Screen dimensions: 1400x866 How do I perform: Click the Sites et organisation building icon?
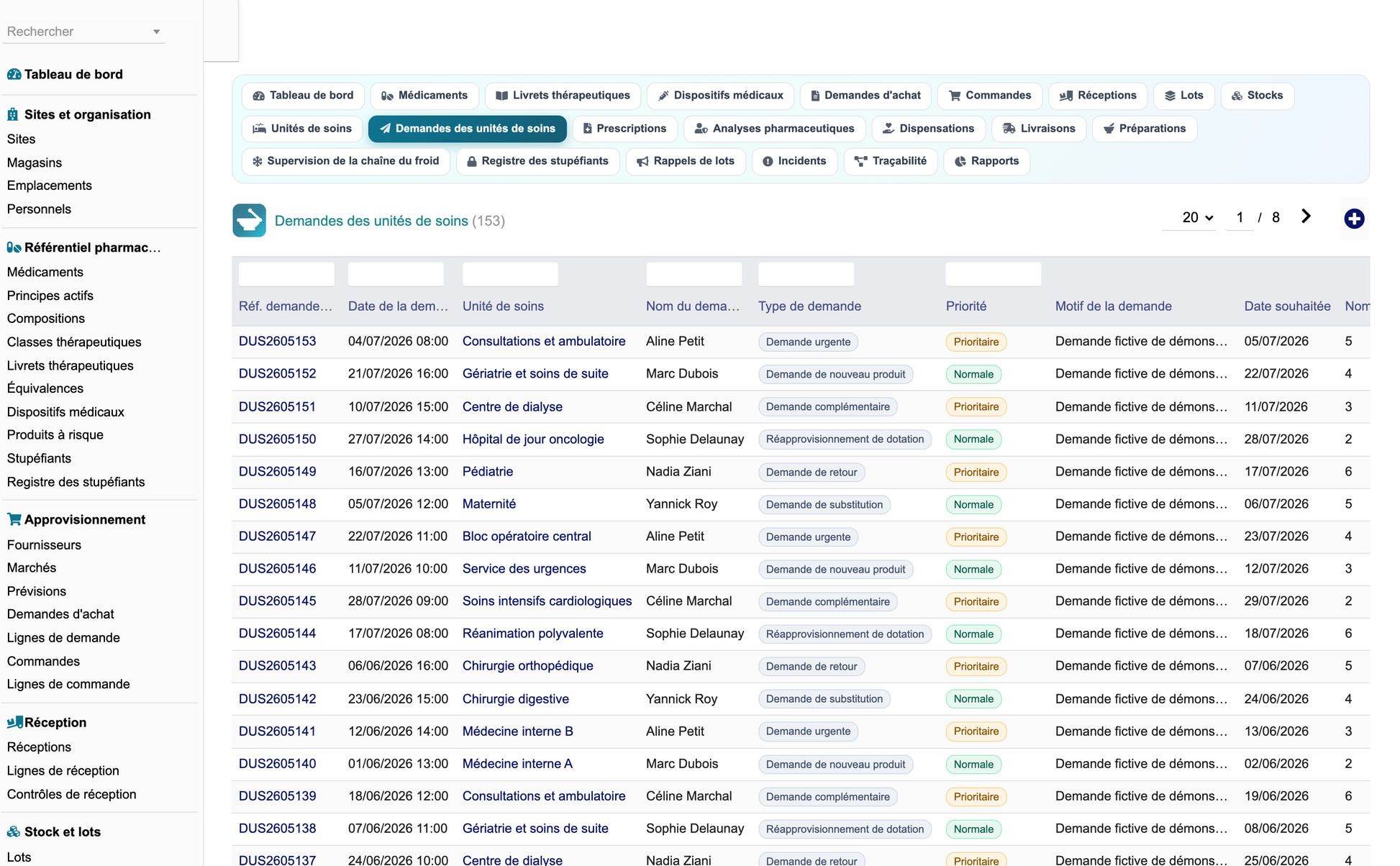click(x=13, y=114)
